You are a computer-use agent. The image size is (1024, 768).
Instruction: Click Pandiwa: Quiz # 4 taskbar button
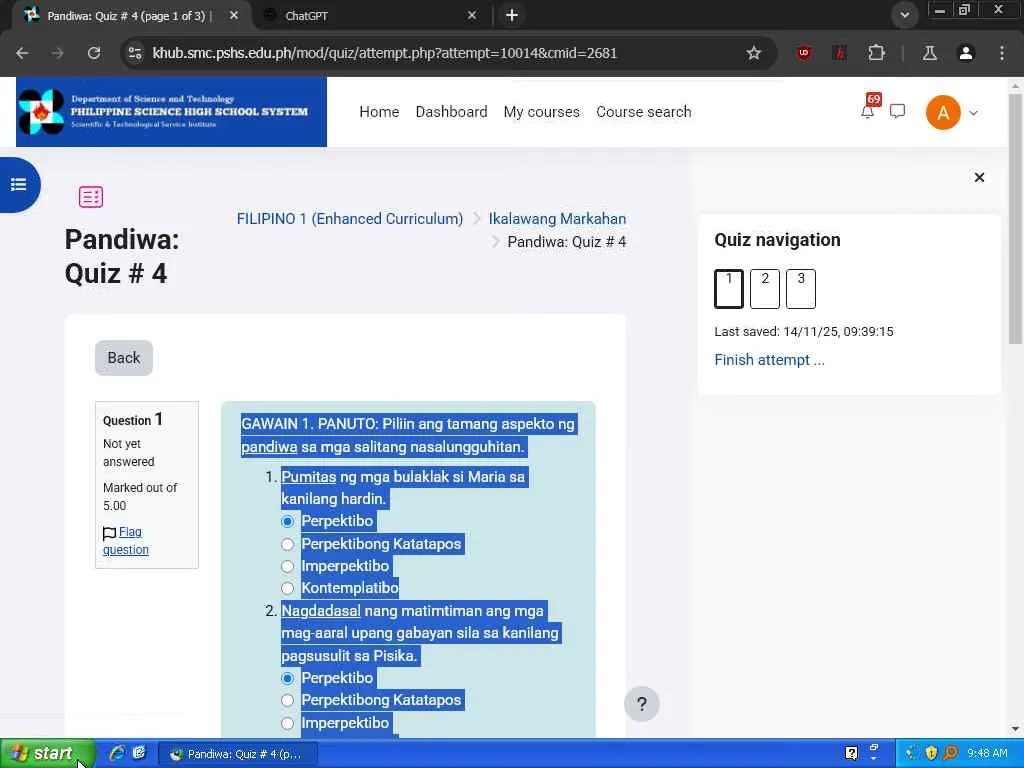tap(238, 754)
